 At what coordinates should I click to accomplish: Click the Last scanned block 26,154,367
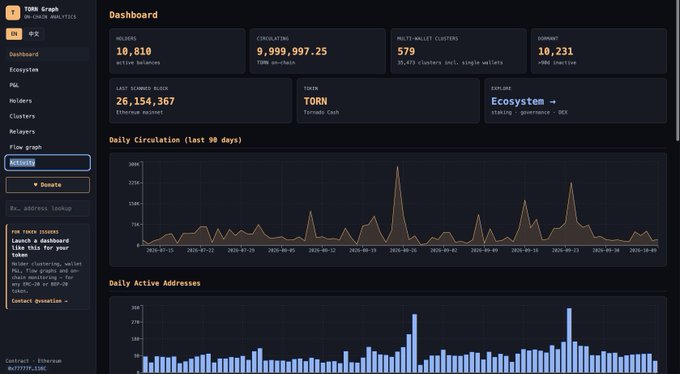(x=145, y=102)
